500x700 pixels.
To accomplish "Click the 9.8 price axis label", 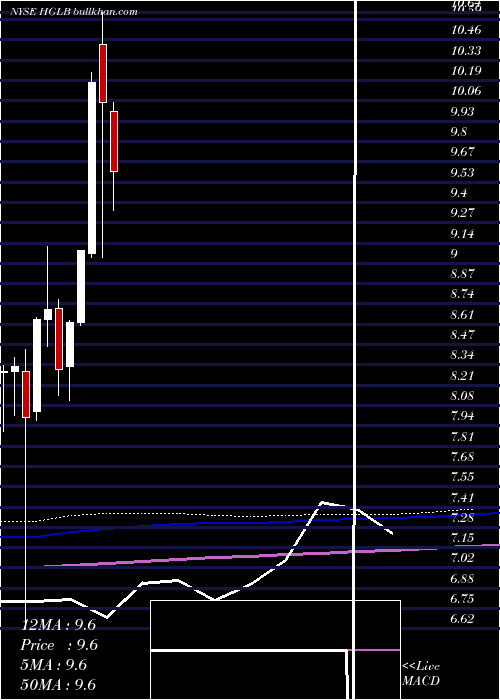I will (459, 132).
